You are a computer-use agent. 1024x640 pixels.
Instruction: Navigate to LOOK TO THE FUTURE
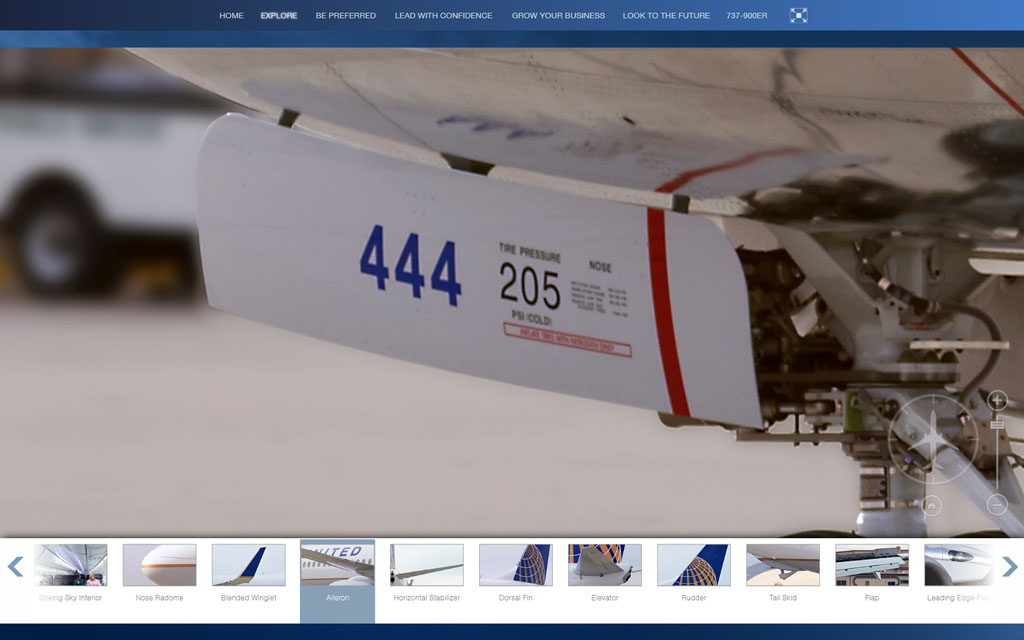(666, 16)
